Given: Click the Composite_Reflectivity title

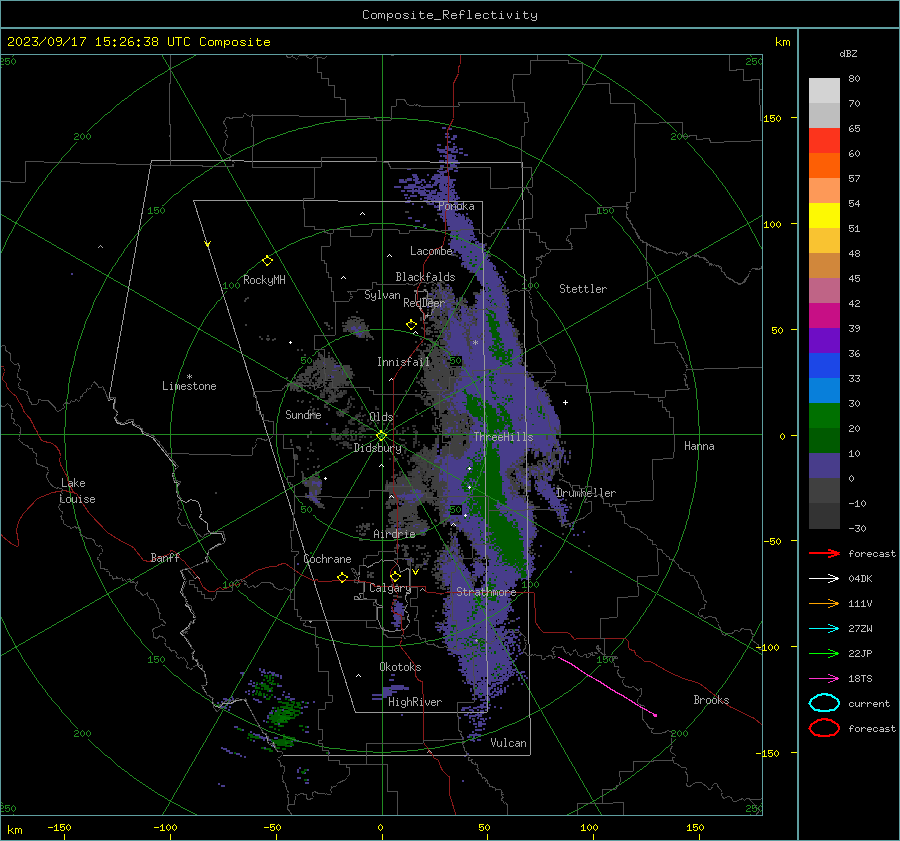Looking at the screenshot, I should tap(449, 15).
